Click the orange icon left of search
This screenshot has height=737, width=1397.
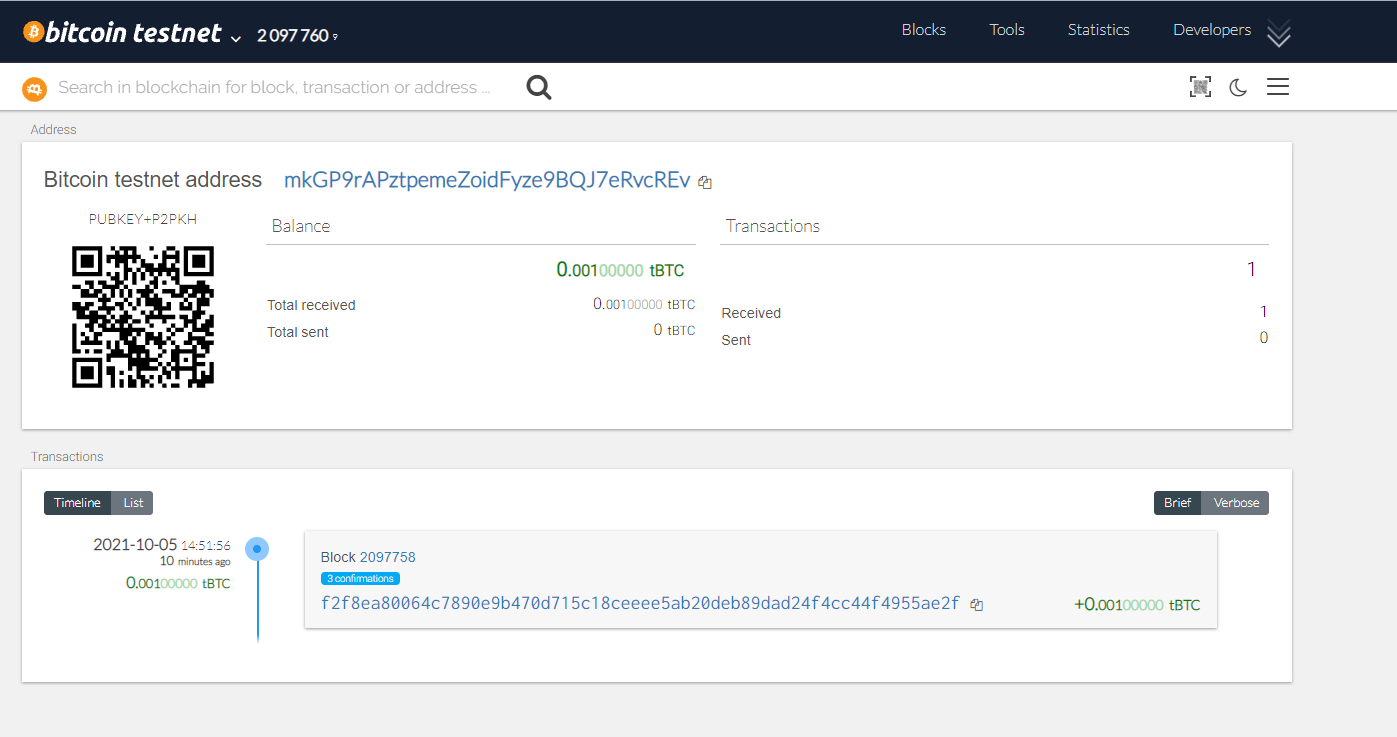[35, 89]
